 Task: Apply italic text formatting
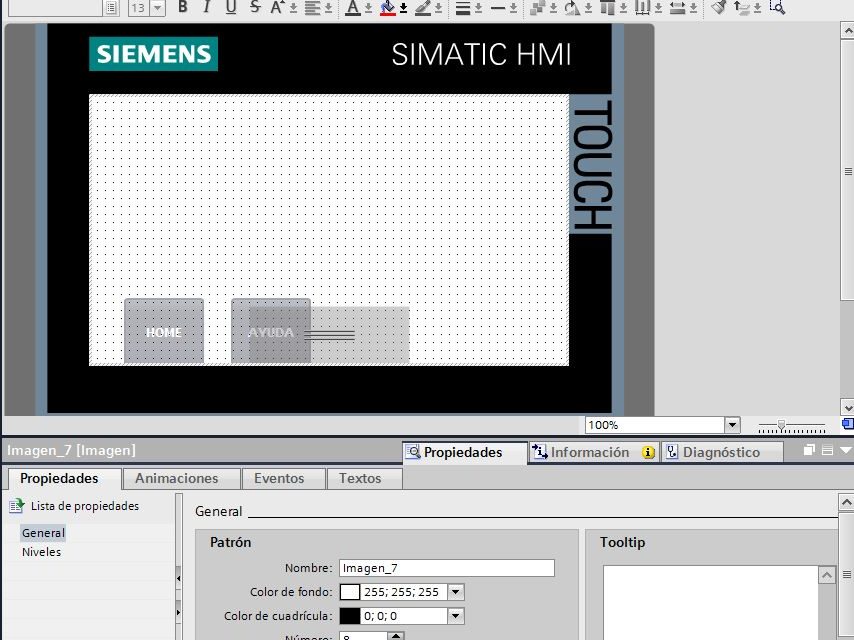206,7
